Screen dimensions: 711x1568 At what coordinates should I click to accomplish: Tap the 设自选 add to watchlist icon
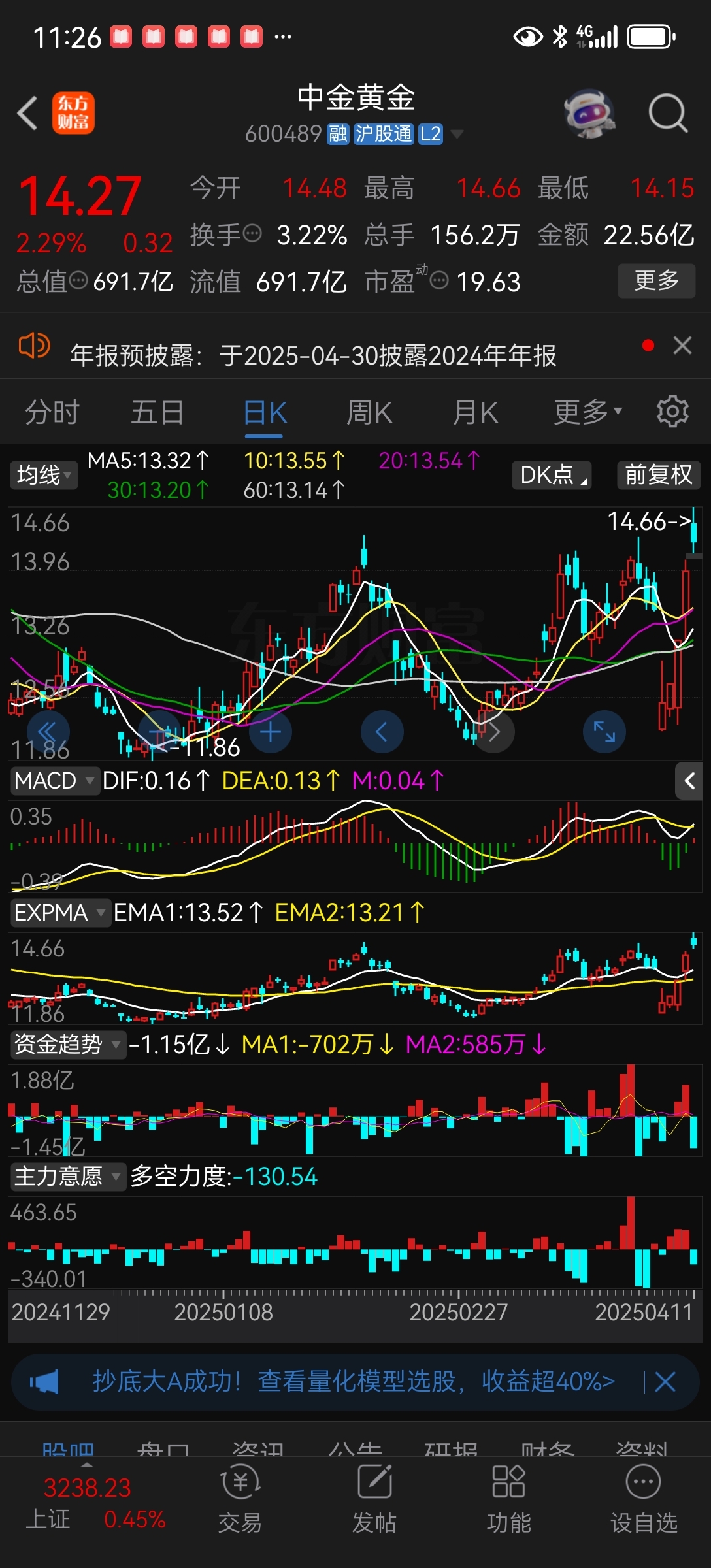pyautogui.click(x=644, y=1500)
